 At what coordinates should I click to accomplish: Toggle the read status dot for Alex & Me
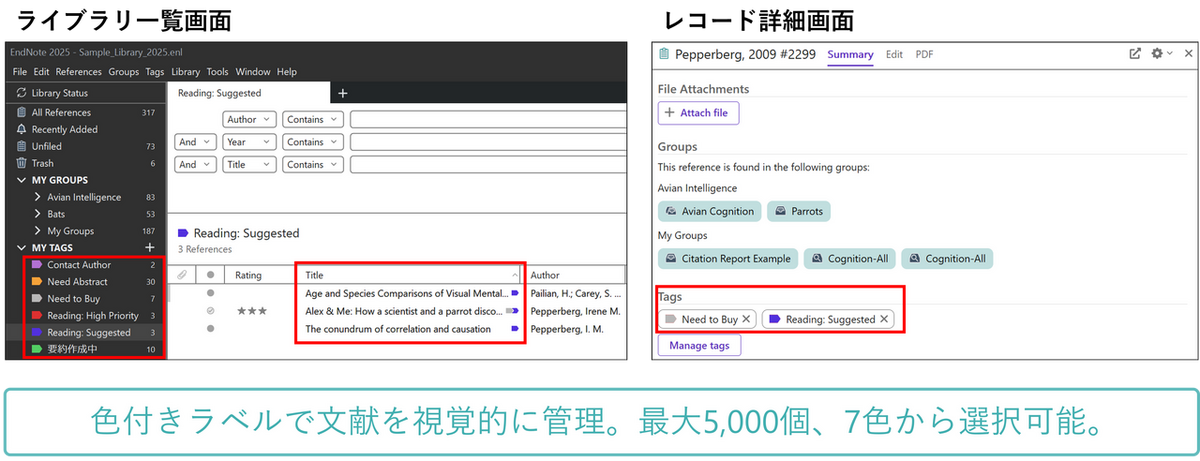[x=210, y=311]
